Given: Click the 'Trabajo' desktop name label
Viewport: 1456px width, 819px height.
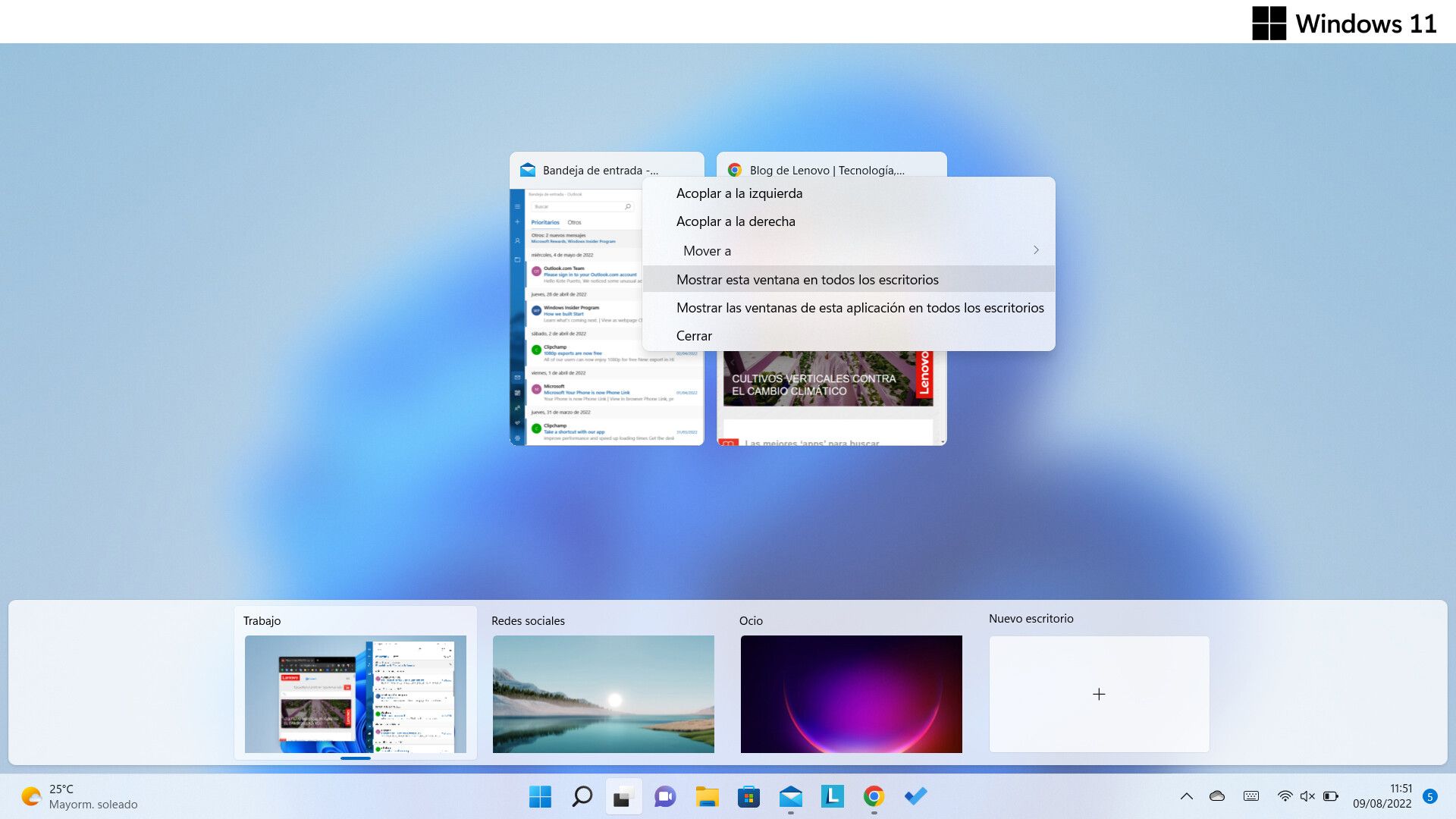Looking at the screenshot, I should tap(262, 620).
